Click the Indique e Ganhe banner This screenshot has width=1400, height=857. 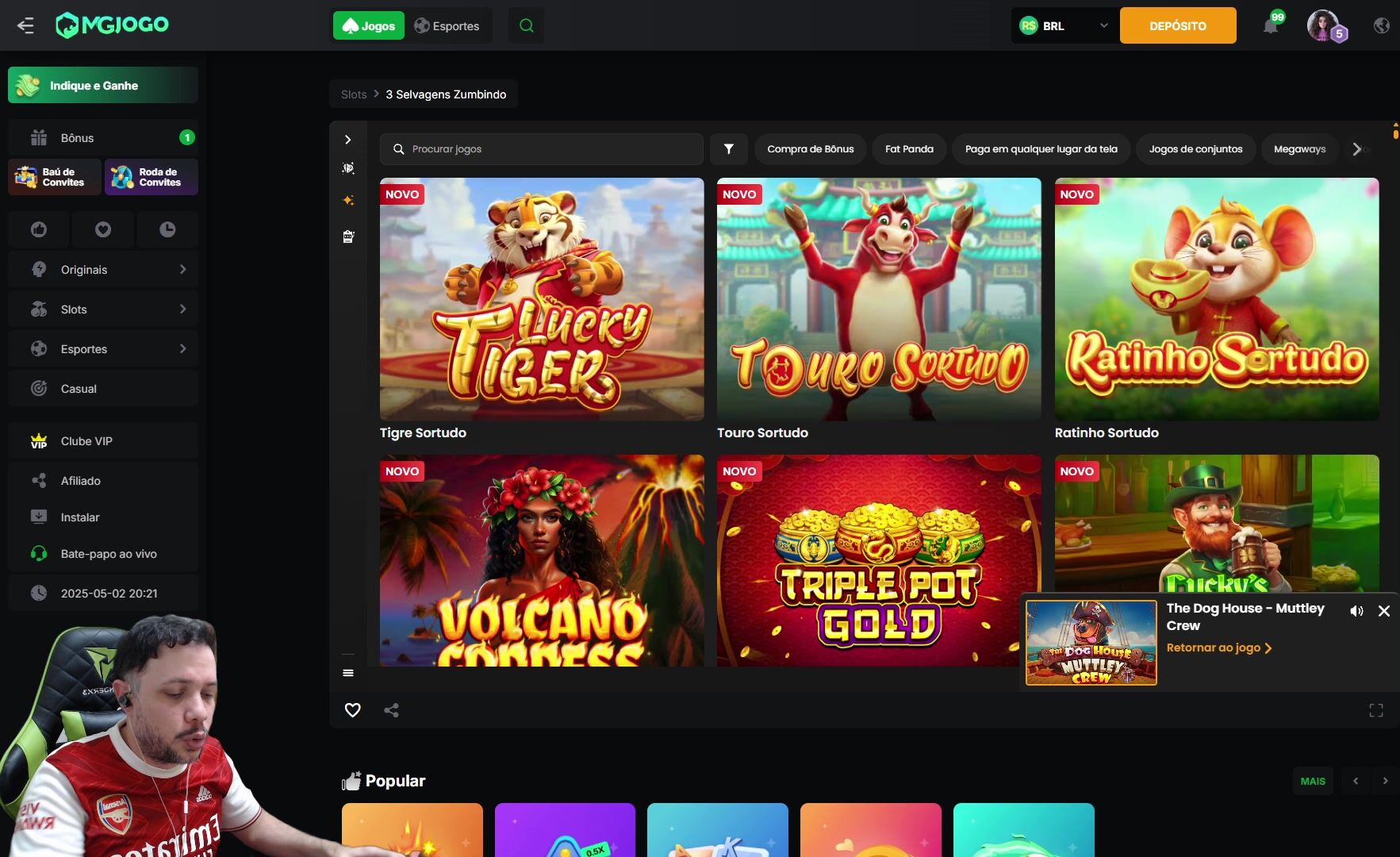tap(103, 85)
